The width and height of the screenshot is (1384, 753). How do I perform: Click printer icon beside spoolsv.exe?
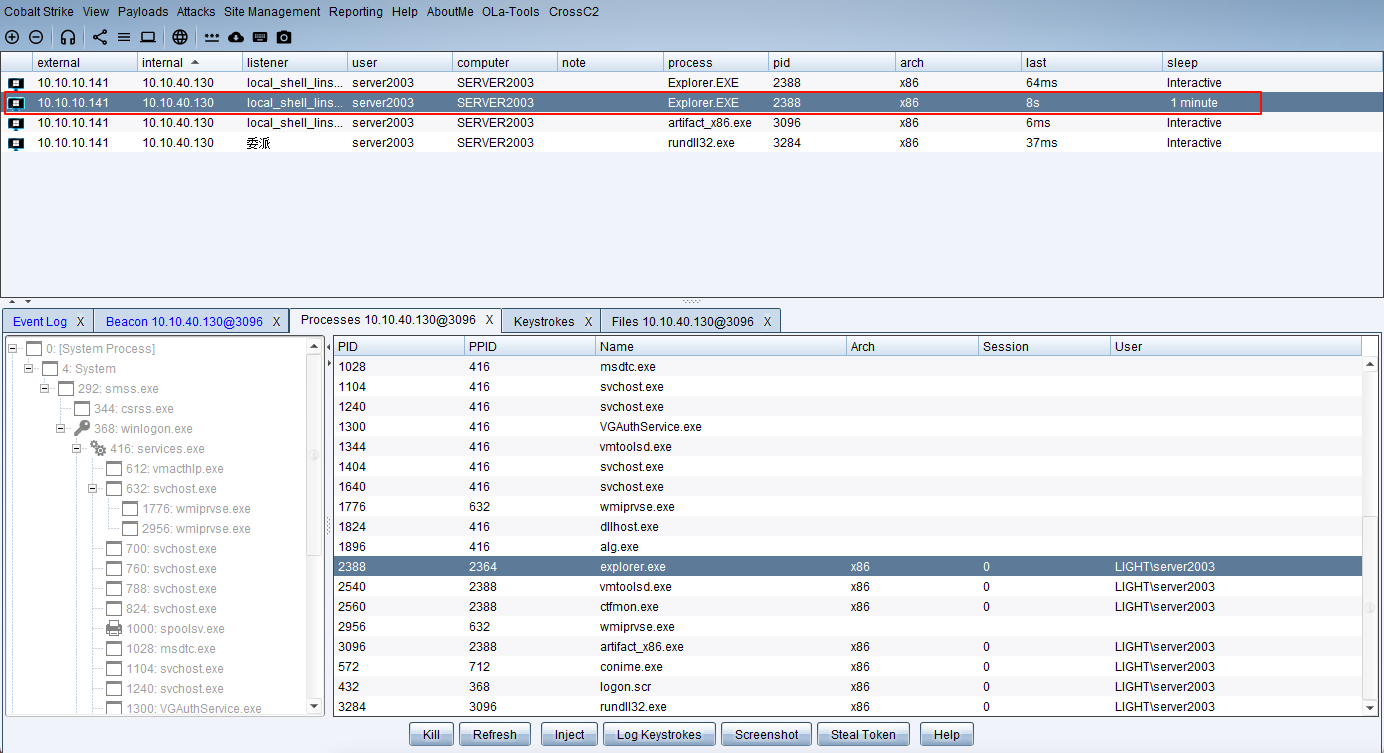[x=114, y=628]
